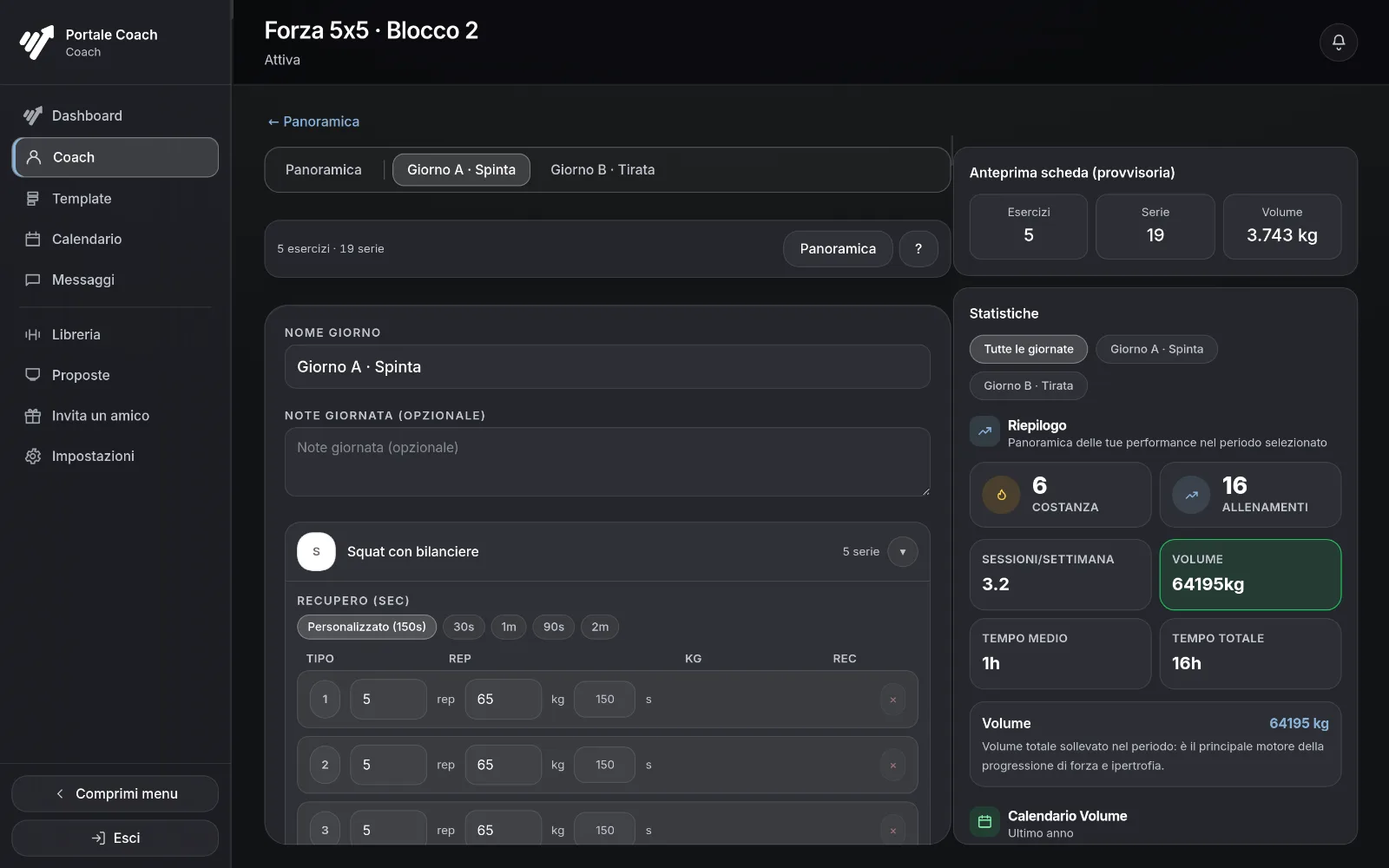Click the question mark help button
Viewport: 1389px width, 868px height.
pyautogui.click(x=918, y=248)
